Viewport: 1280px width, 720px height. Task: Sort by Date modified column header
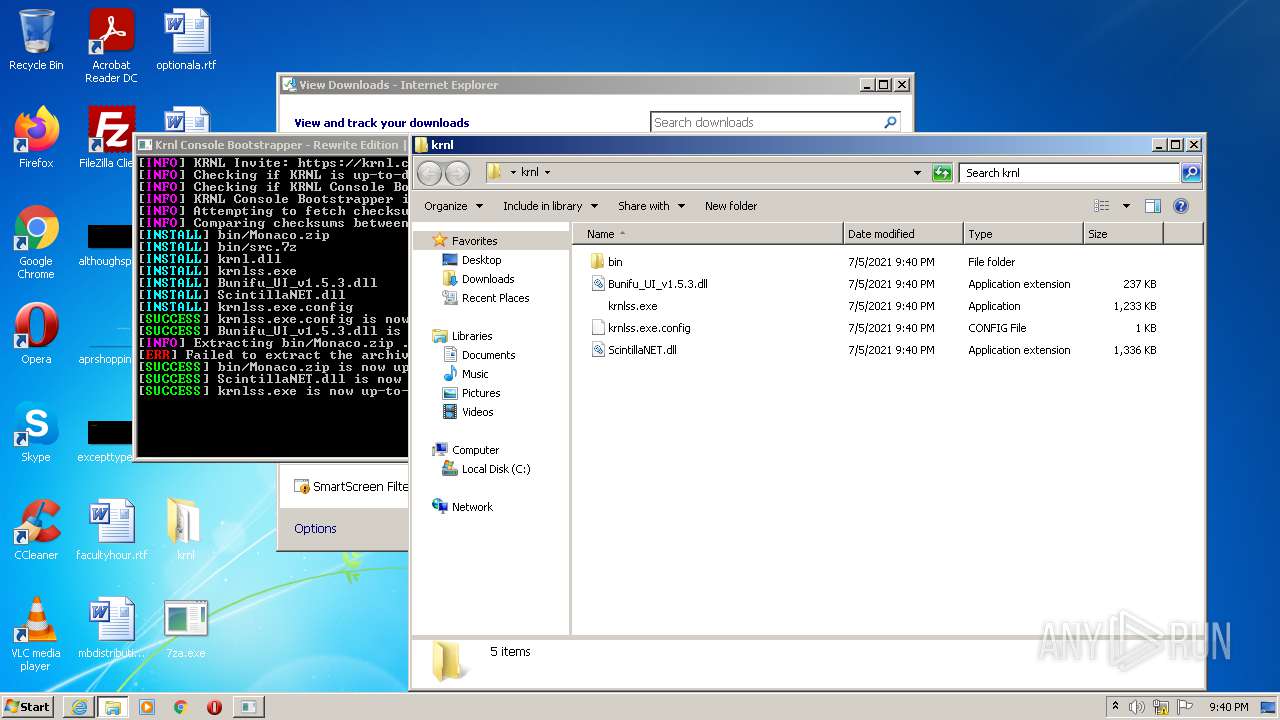click(903, 234)
